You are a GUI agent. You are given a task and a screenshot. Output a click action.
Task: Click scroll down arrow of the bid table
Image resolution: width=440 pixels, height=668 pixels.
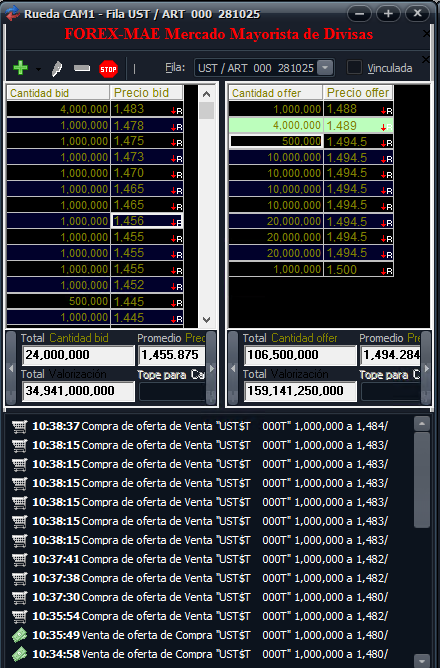pos(207,320)
